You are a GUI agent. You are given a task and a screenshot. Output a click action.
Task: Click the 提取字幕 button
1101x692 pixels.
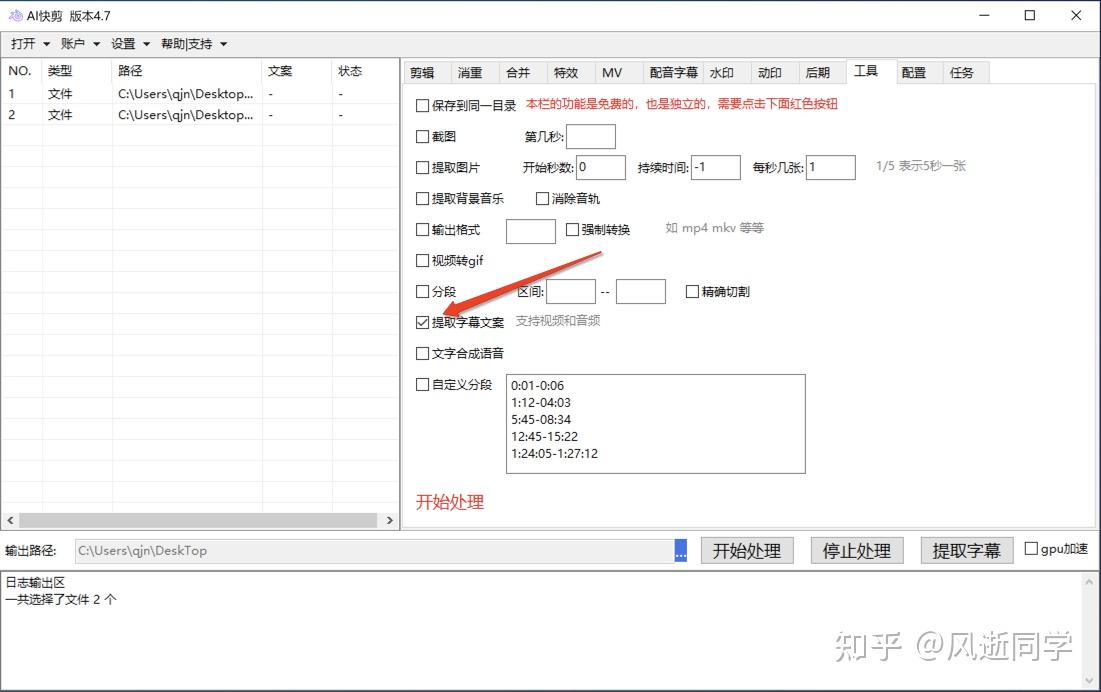pyautogui.click(x=966, y=550)
